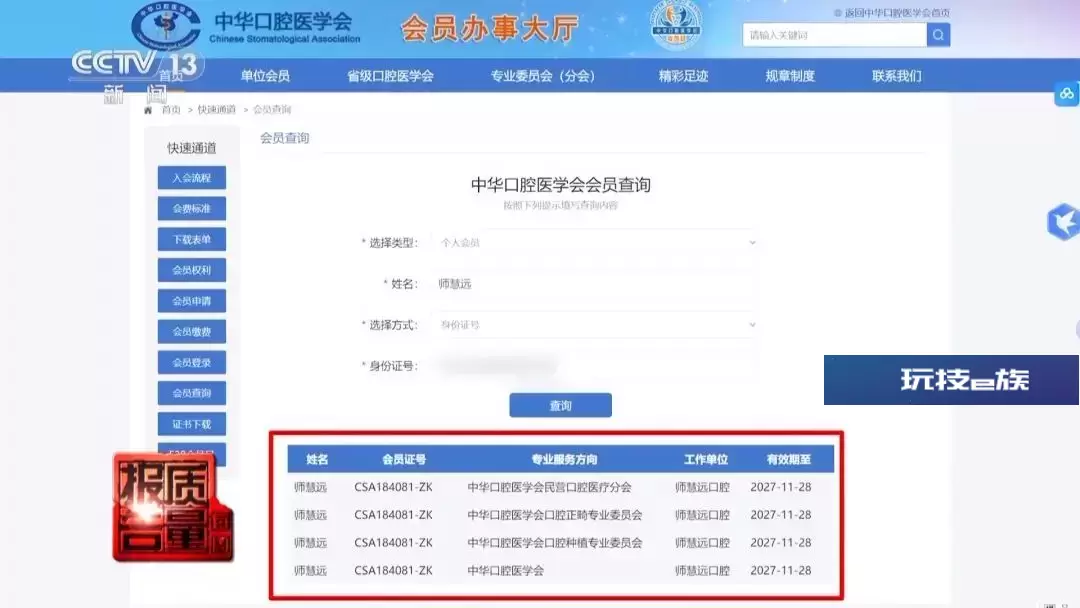
Task: Focus the 请输入关键词 search box
Action: click(x=834, y=35)
